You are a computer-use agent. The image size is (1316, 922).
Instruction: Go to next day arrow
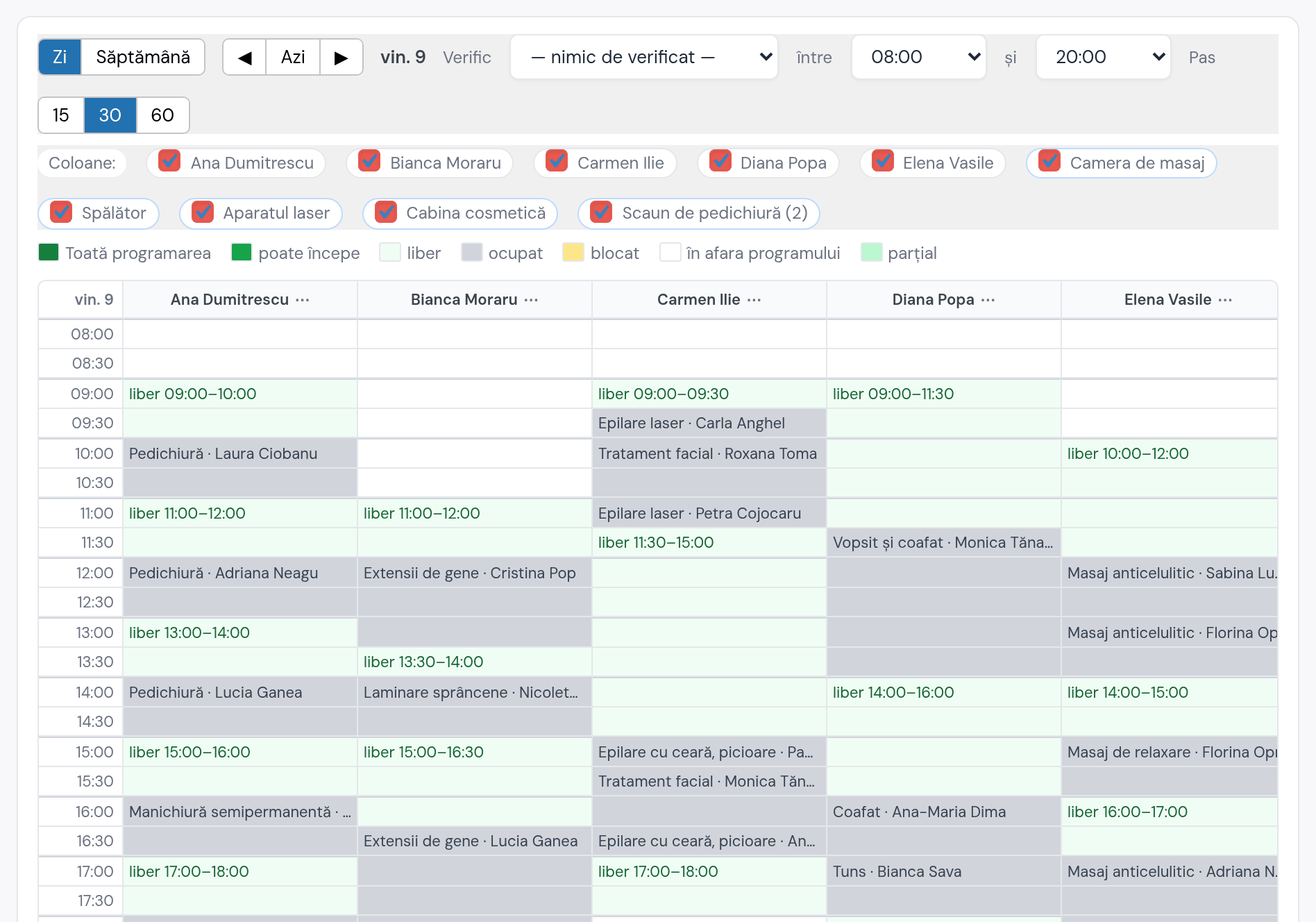point(341,57)
